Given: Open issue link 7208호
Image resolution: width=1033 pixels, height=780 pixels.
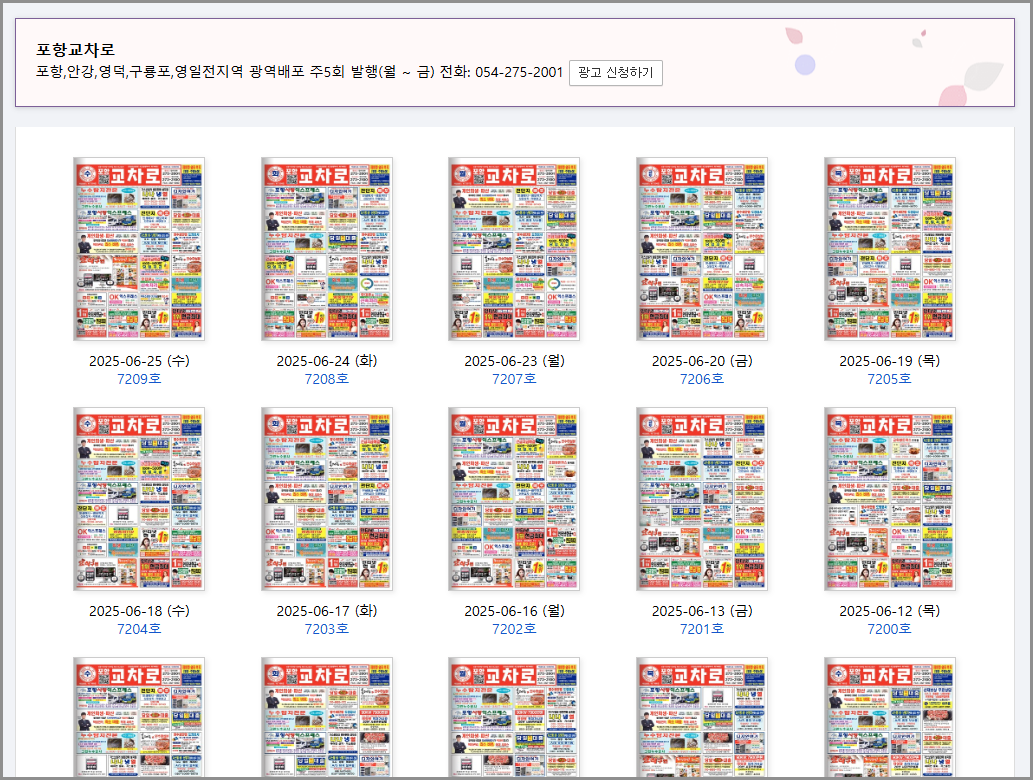Looking at the screenshot, I should tap(327, 378).
